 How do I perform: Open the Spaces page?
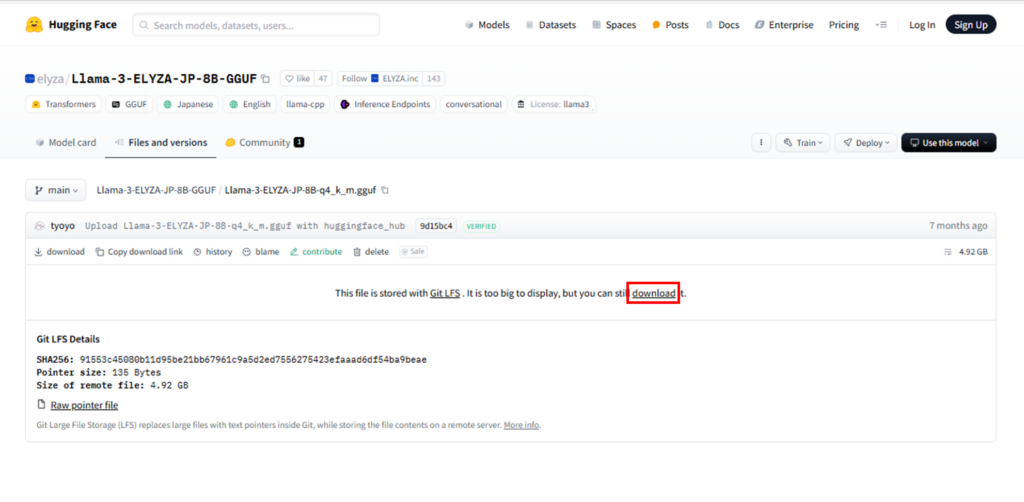pos(614,25)
